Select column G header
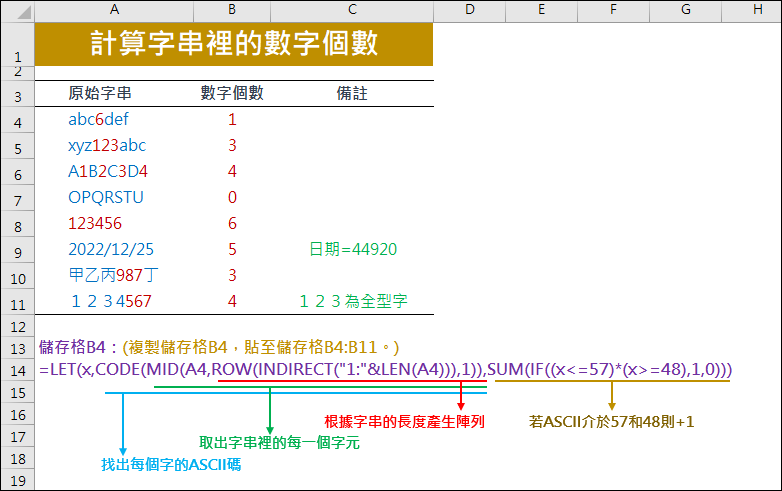 (686, 11)
